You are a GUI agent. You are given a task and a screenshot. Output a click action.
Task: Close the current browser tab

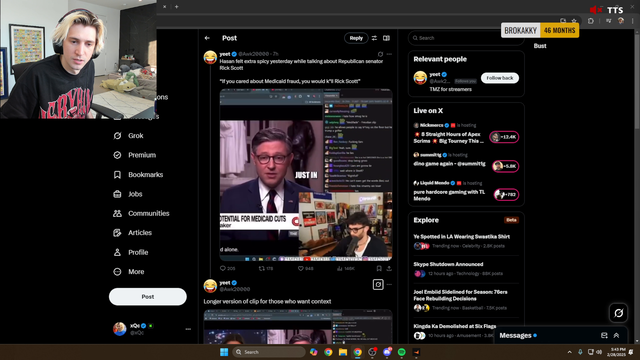164,7
